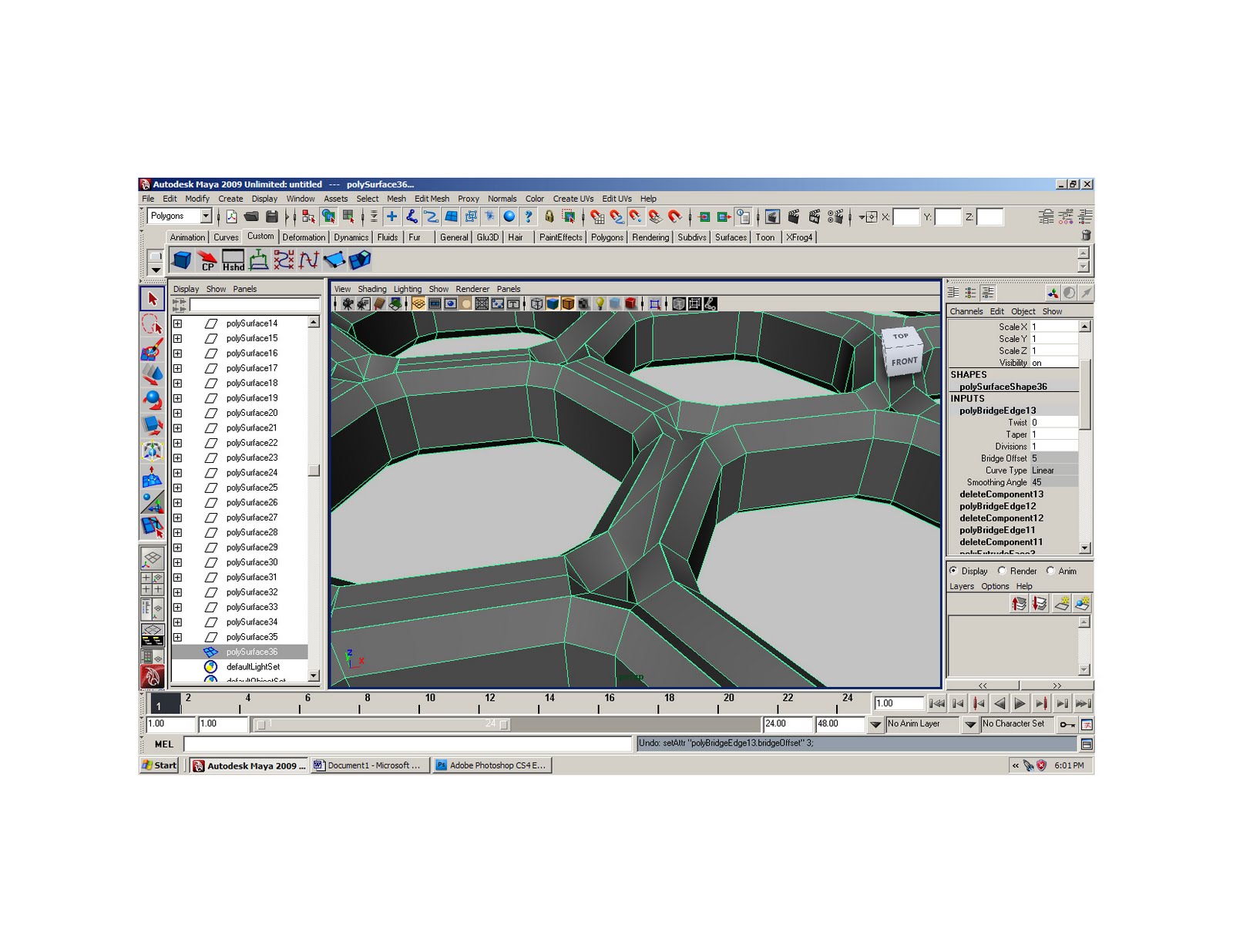The width and height of the screenshot is (1233, 952).
Task: Activate the Lasso tool in toolbox
Action: 152,324
